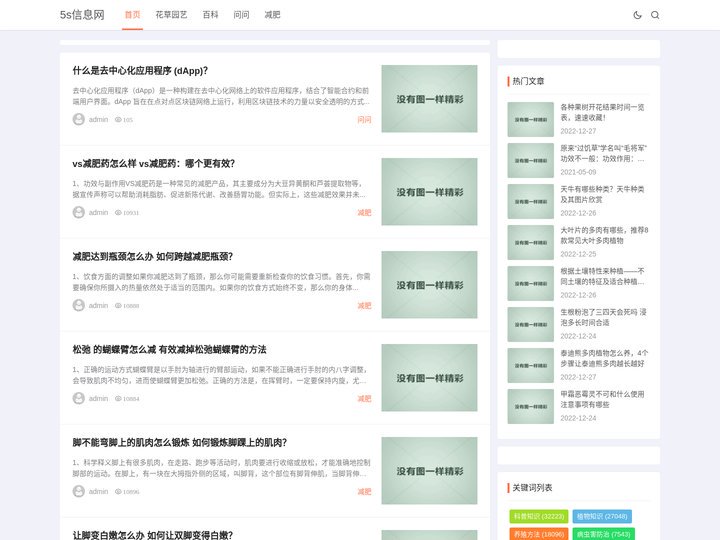This screenshot has width=720, height=540.
Task: Open hot article 各种果树开花结果时间一览表
Action: [x=602, y=112]
